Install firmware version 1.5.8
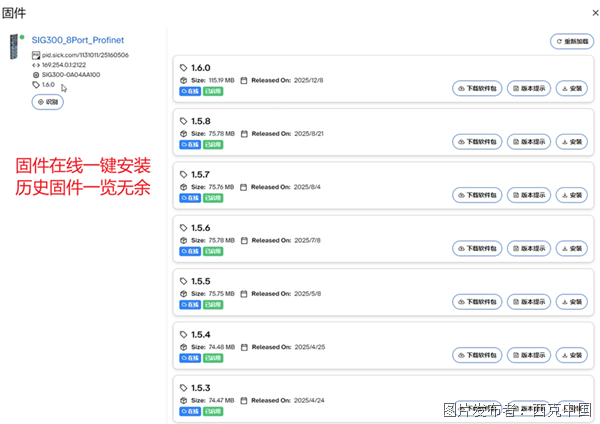The width and height of the screenshot is (600, 424). click(x=571, y=142)
